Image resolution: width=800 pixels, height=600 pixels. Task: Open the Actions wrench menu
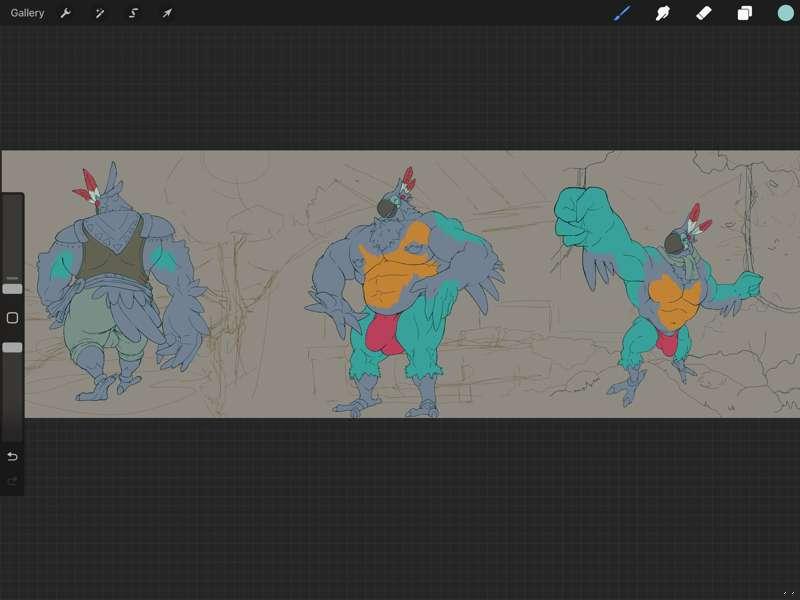(x=65, y=13)
